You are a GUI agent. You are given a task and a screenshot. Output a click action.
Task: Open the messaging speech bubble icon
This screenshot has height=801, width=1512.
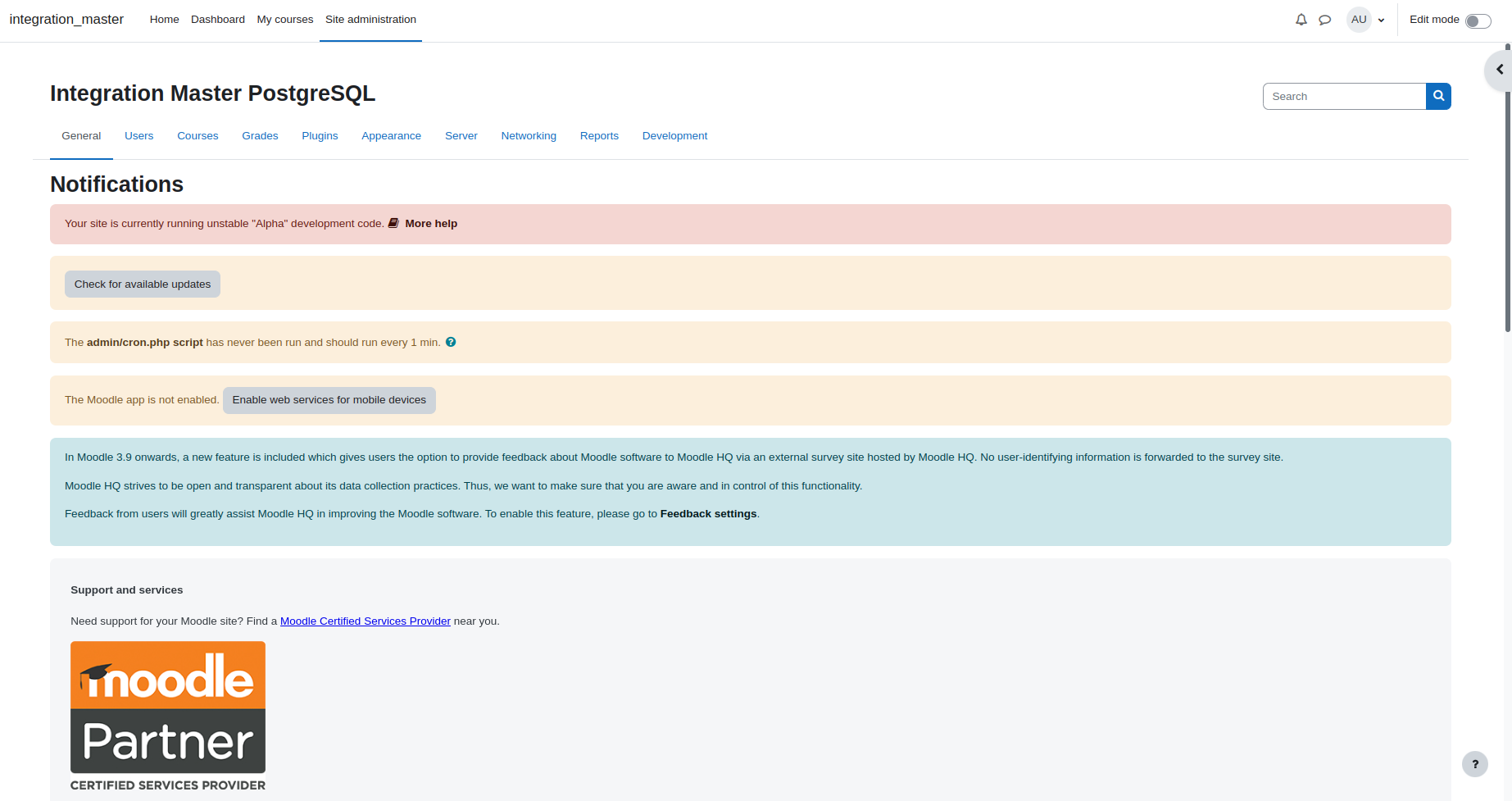click(x=1325, y=20)
